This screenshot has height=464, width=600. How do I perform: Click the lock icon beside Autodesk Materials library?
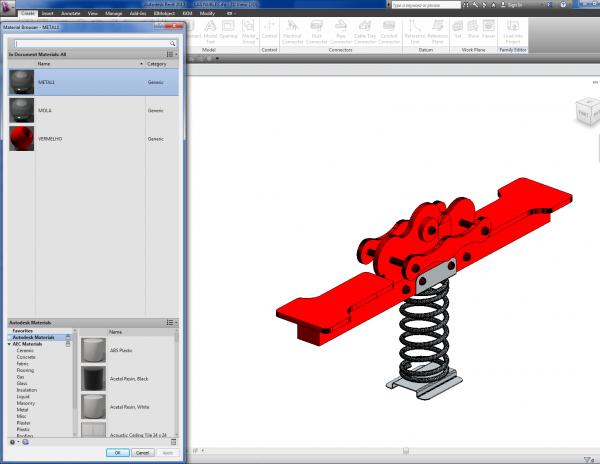68,337
